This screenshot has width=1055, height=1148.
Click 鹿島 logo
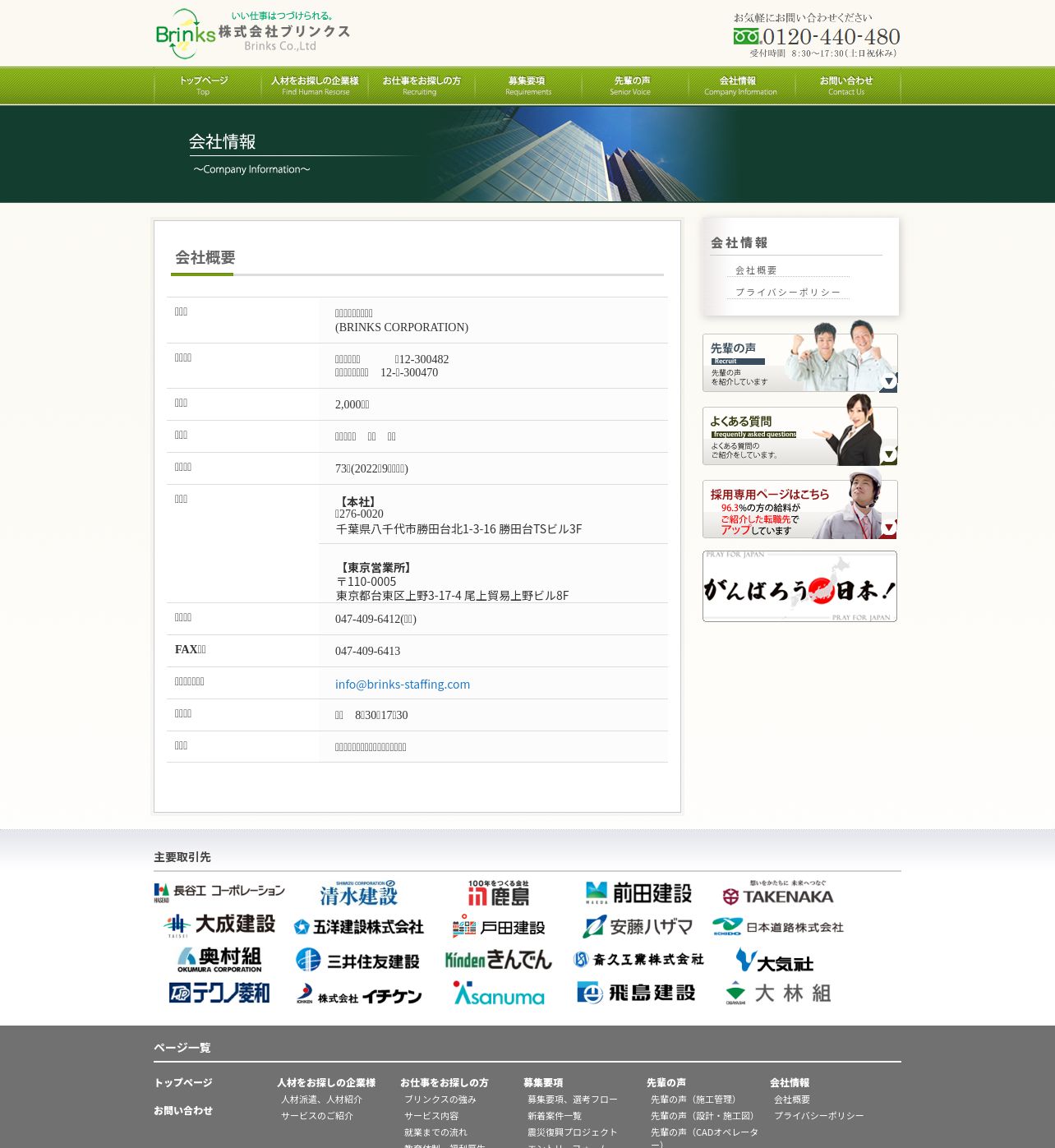(499, 893)
